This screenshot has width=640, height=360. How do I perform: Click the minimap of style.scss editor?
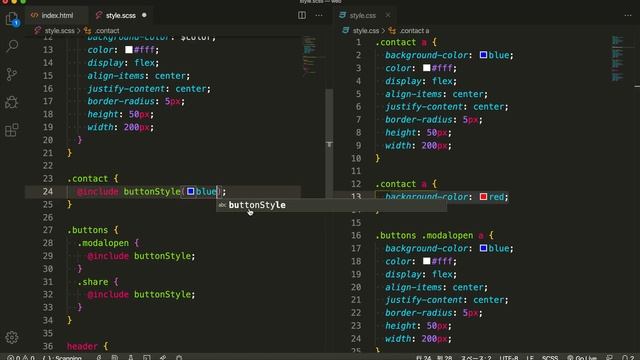313,56
